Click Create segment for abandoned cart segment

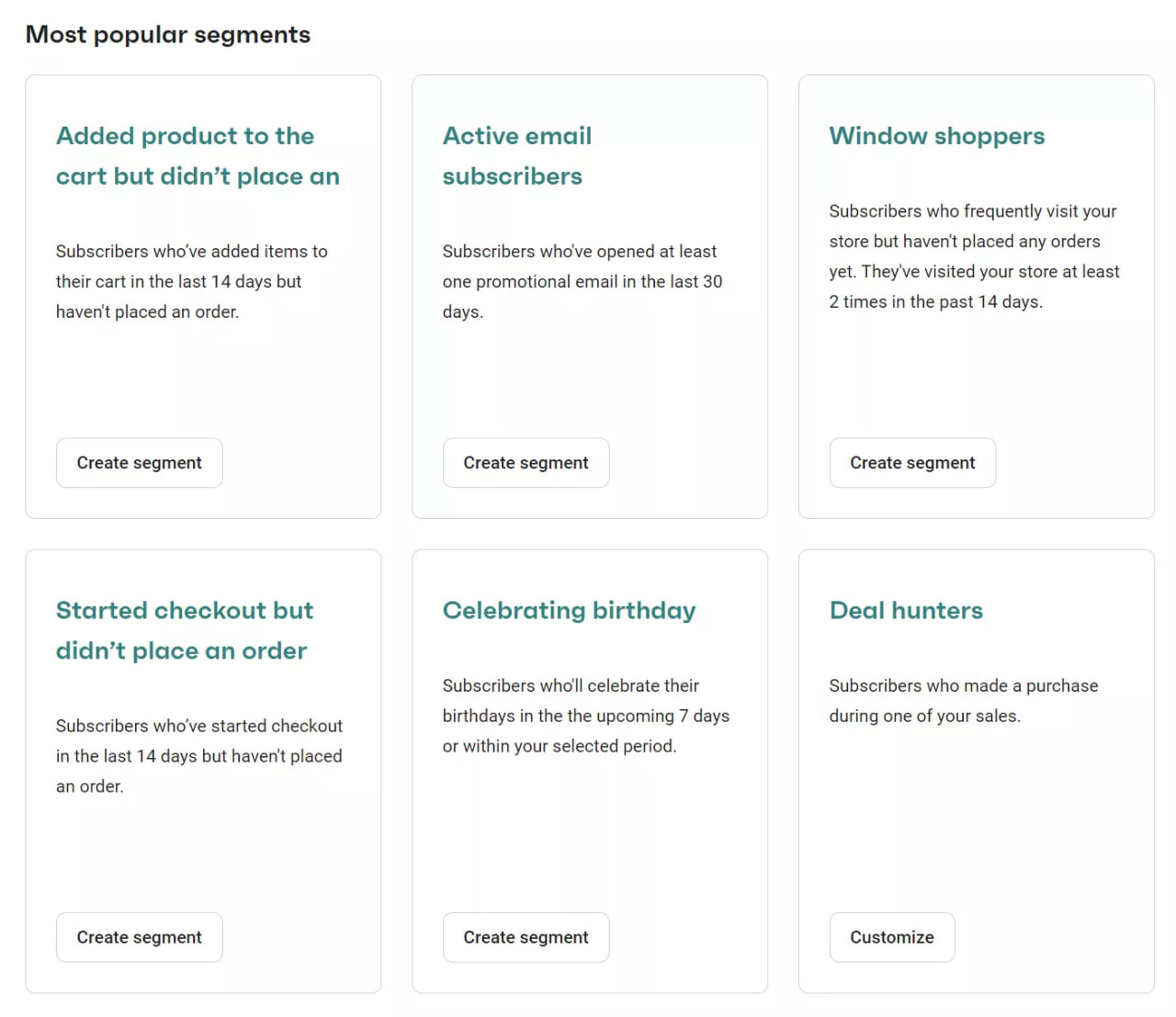(x=139, y=462)
